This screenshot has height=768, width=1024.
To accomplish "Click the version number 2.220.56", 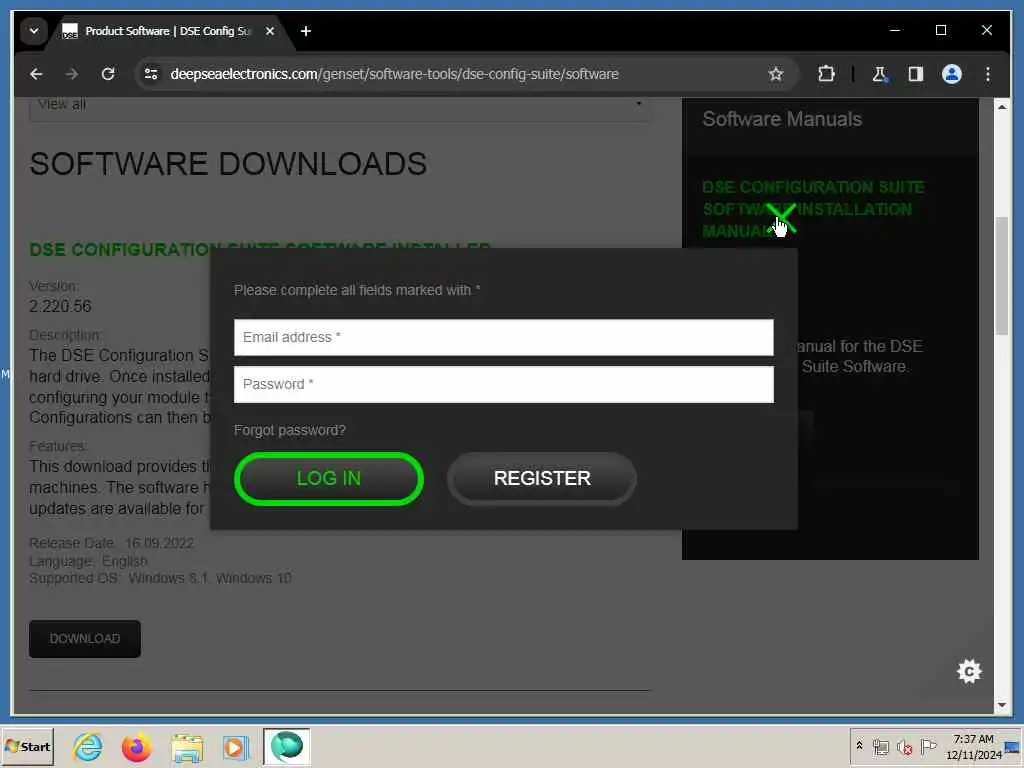I will (60, 306).
